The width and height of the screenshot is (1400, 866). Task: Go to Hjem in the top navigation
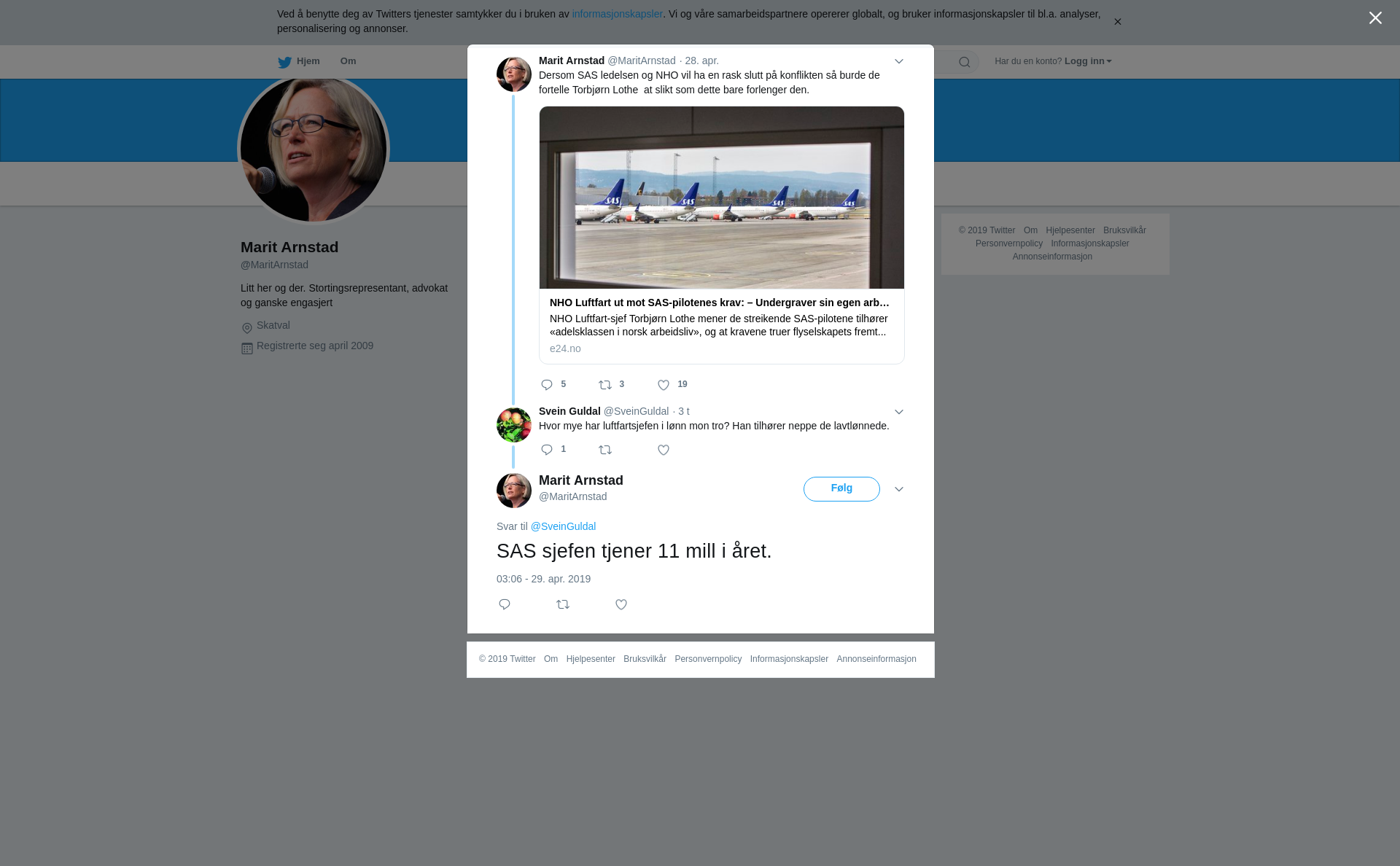(x=299, y=61)
